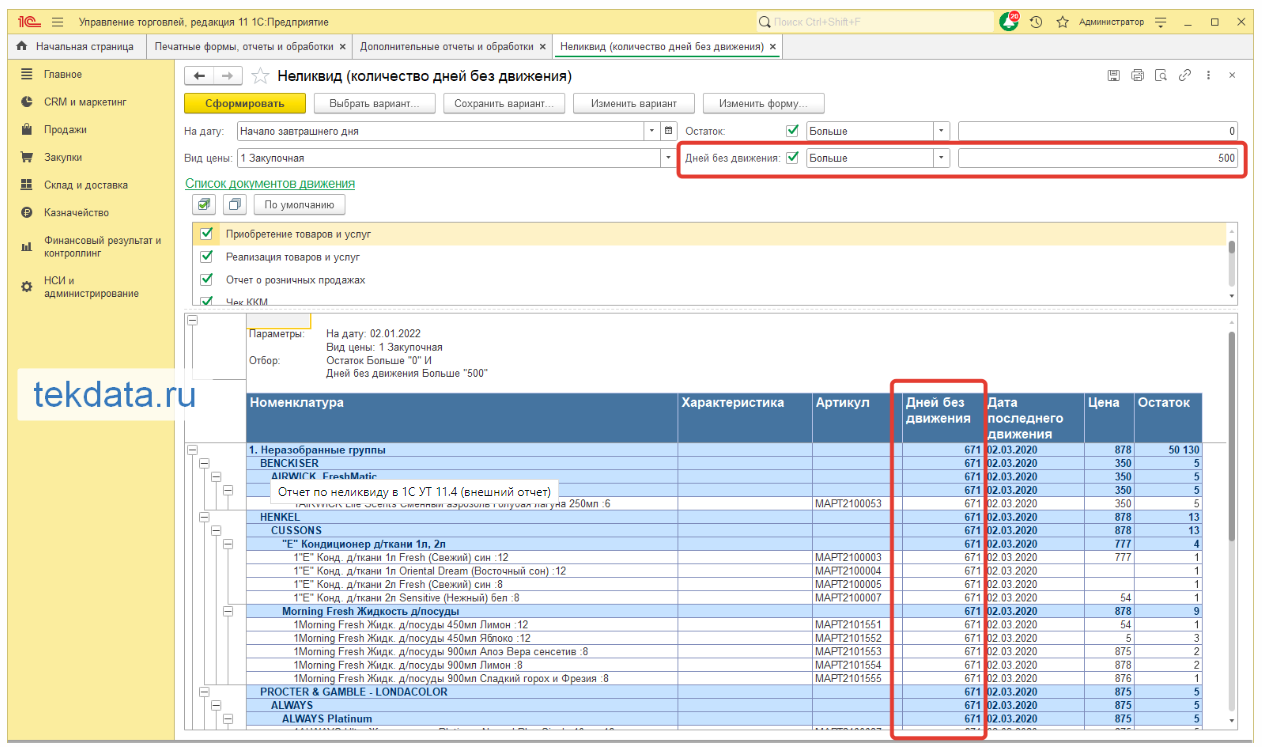Screen dimensions: 1262x747
Task: Open the На дату dropdown arrow
Action: [652, 131]
